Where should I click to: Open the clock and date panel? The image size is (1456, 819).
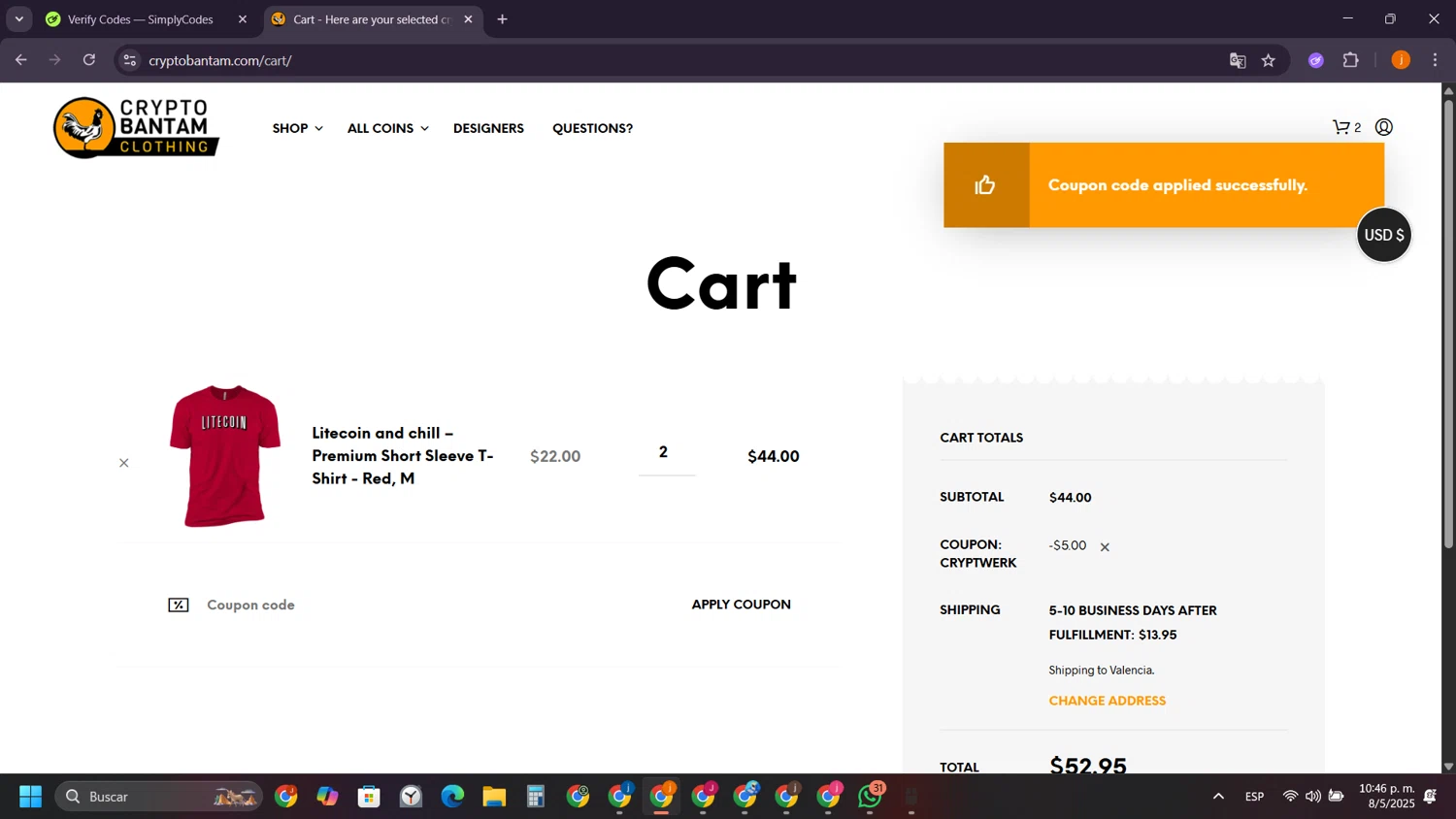1387,796
